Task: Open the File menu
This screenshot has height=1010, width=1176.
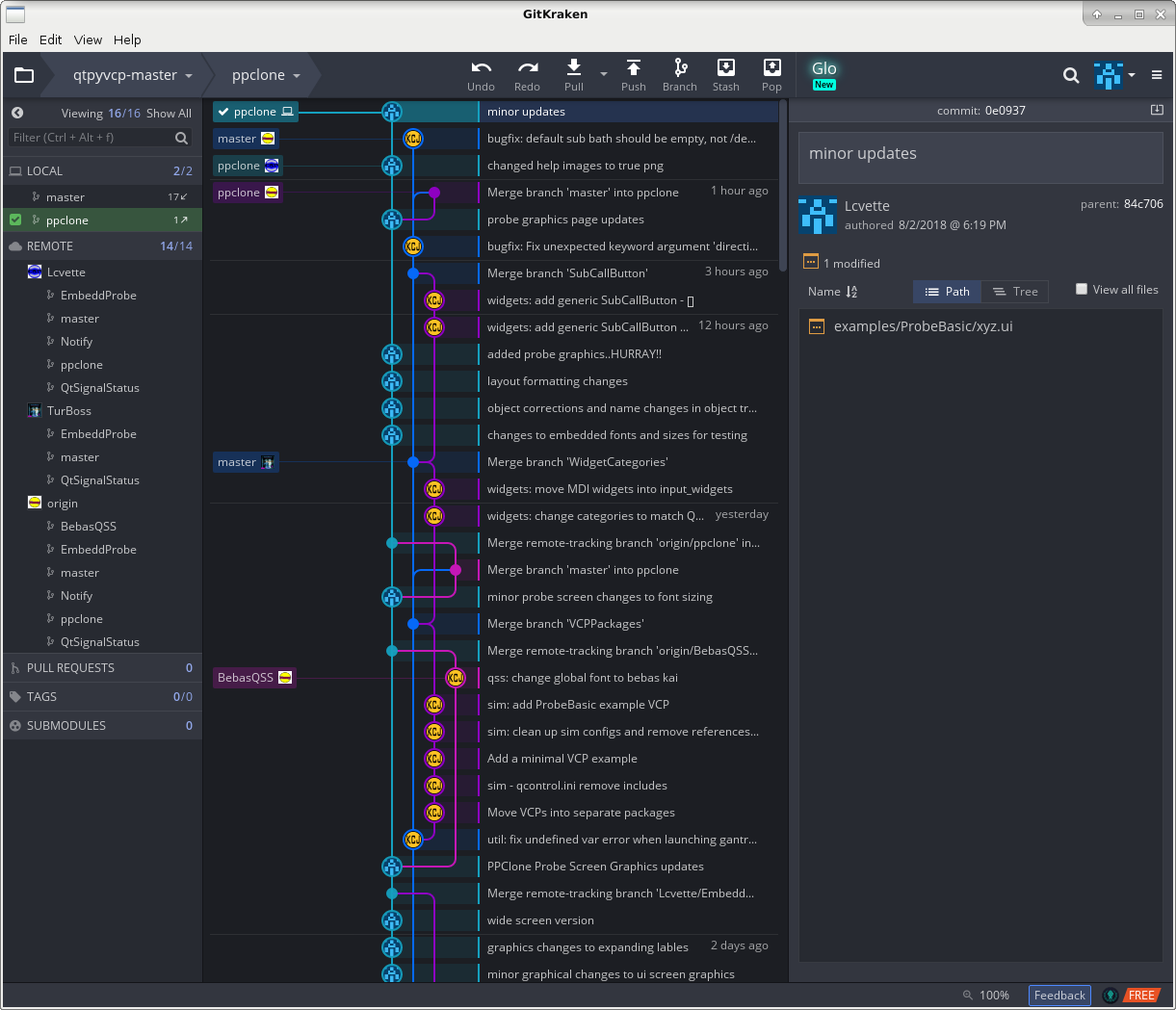Action: (18, 39)
